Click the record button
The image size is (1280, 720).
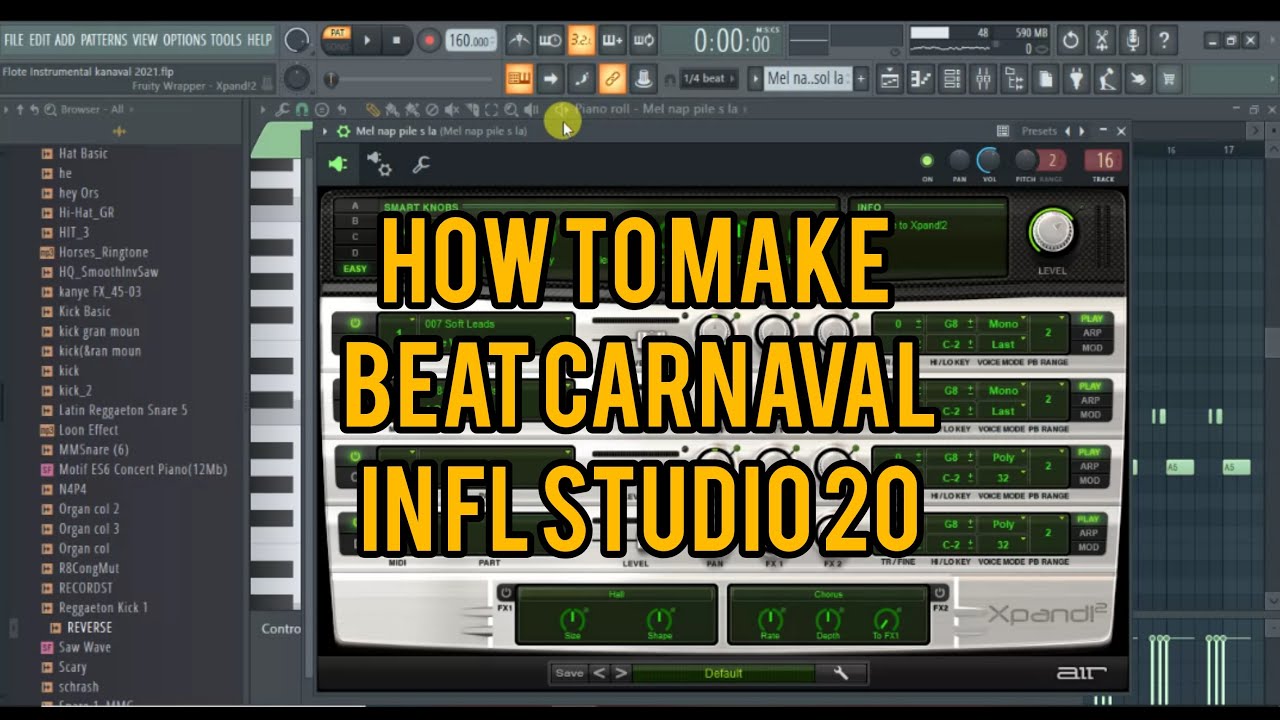tap(429, 41)
